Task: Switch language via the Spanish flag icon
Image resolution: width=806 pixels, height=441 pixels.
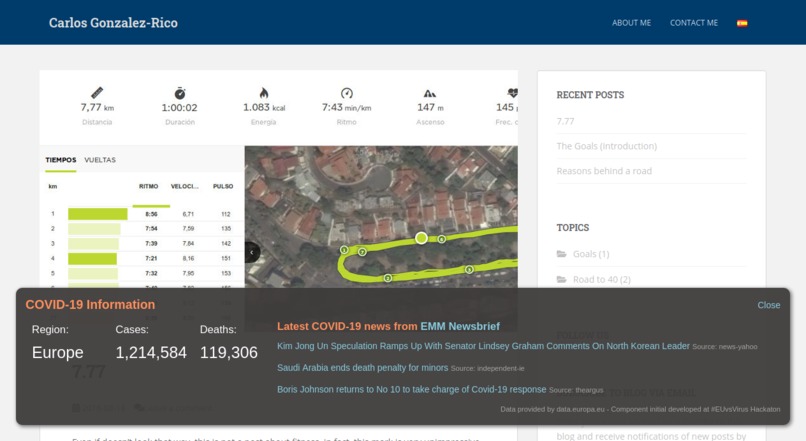Action: pyautogui.click(x=742, y=23)
